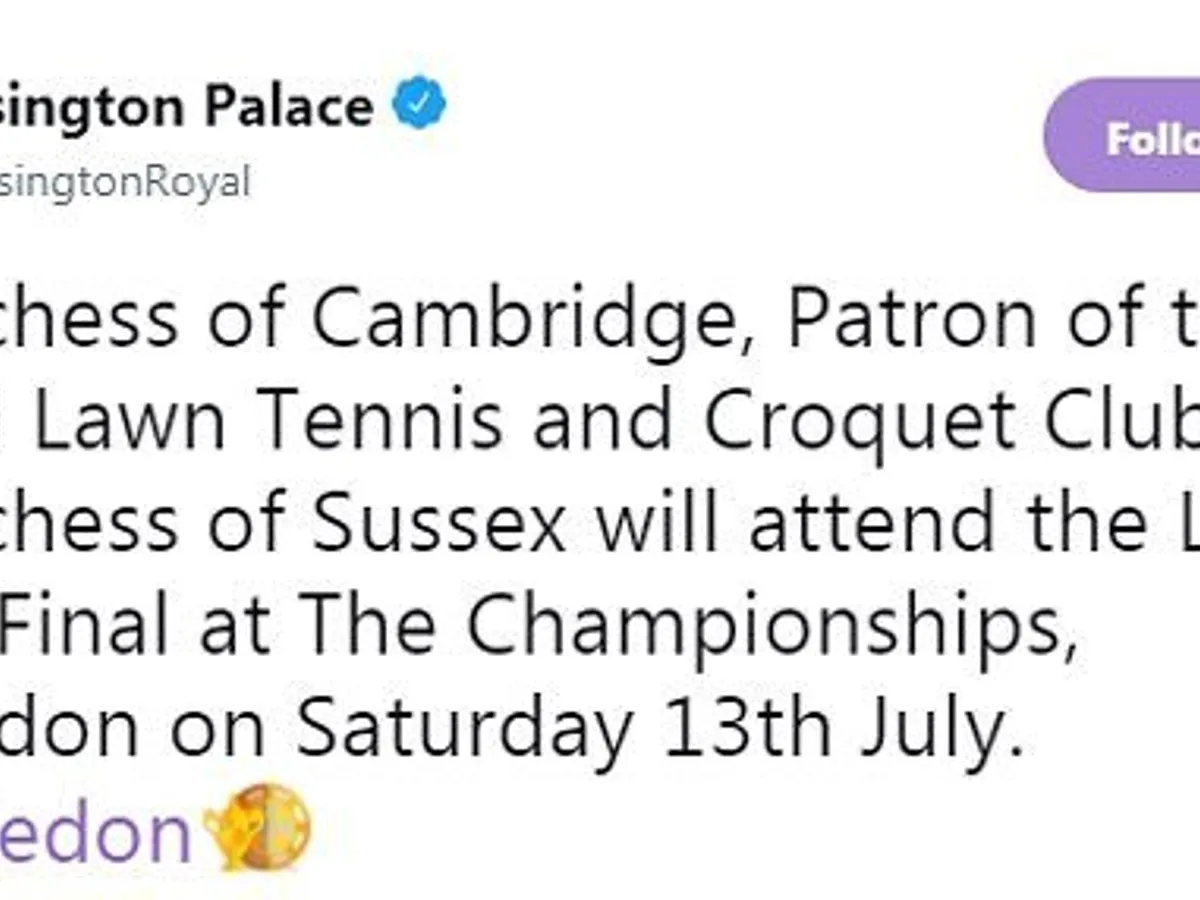This screenshot has height=900, width=1200.
Task: Open the purple Wimbledon hashtag link
Action: tap(95, 830)
